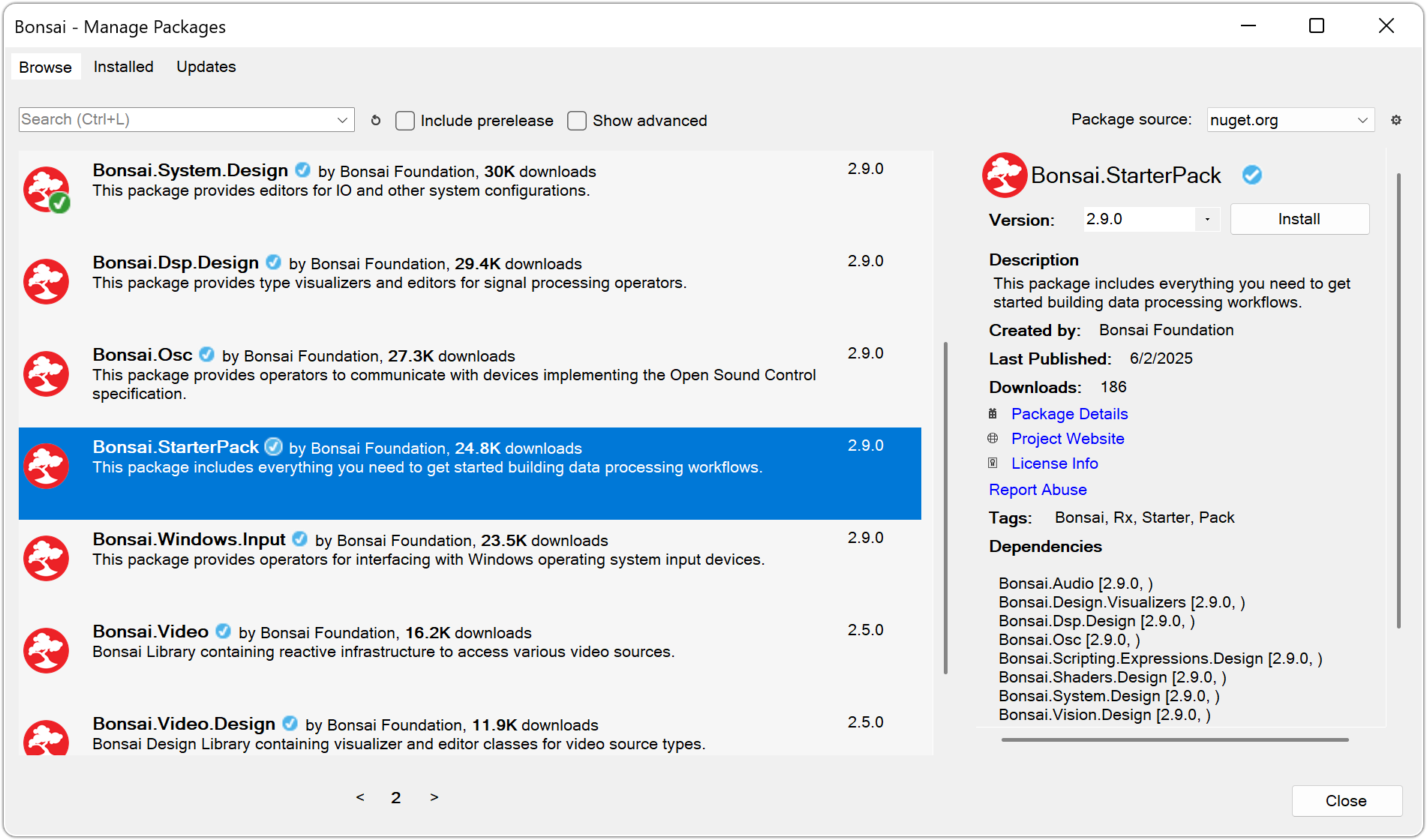
Task: Click the Package Details link icon
Action: pos(993,414)
